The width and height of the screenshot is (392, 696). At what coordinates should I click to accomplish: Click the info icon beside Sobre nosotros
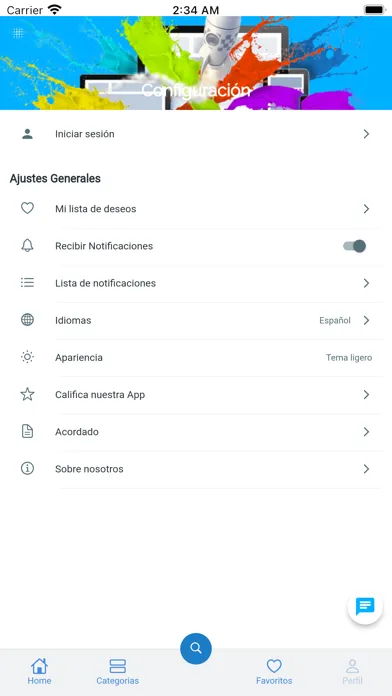coord(28,468)
